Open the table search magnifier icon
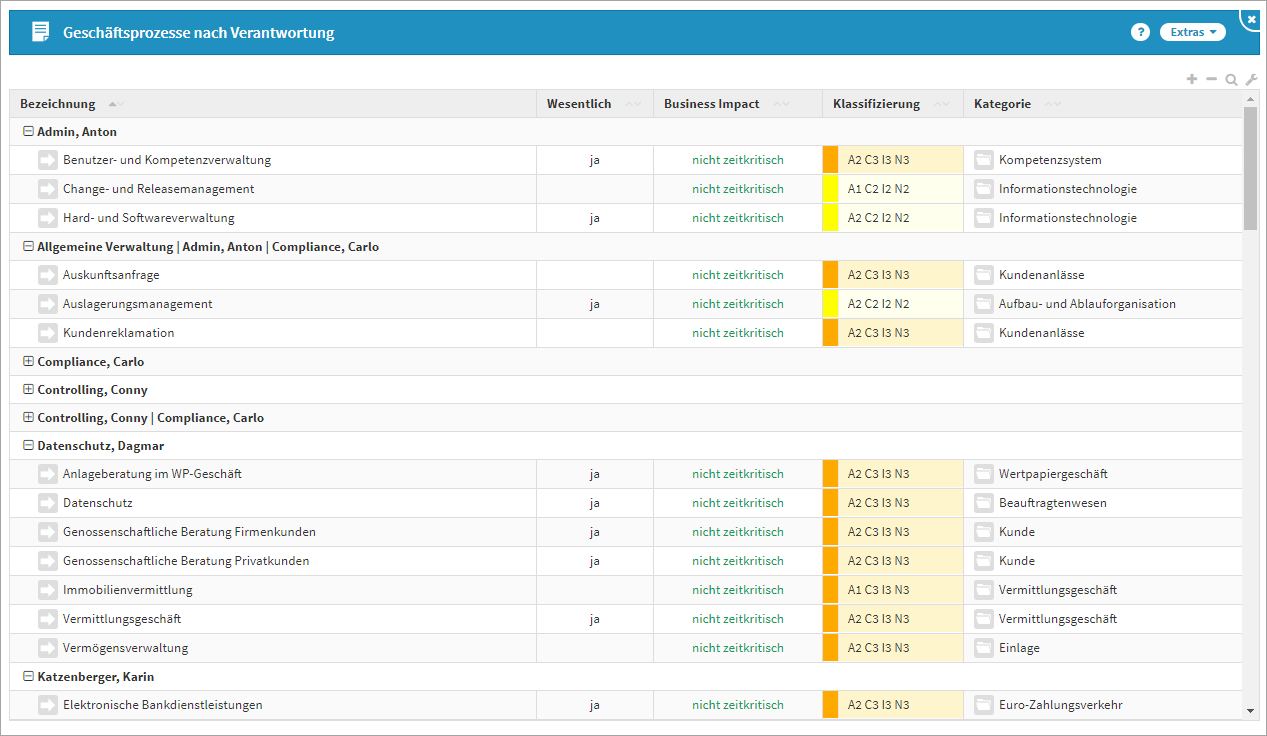 click(1231, 79)
